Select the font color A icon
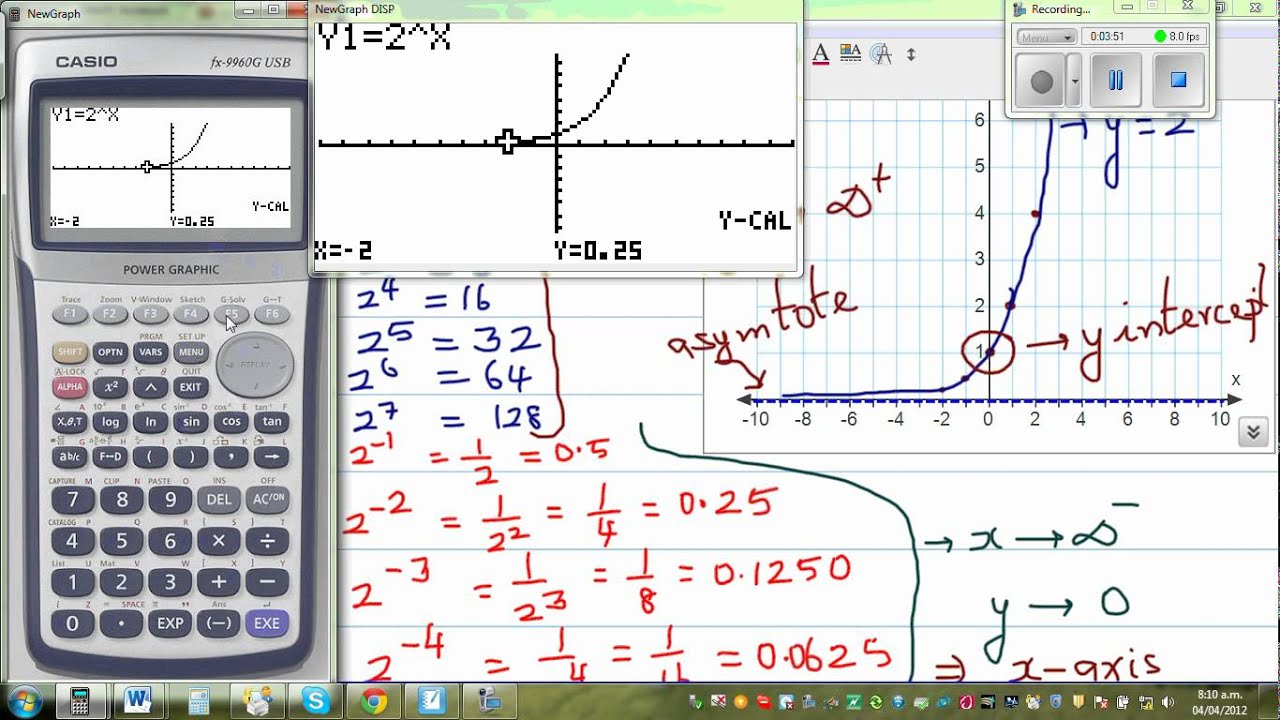The height and width of the screenshot is (720, 1280). [x=821, y=54]
